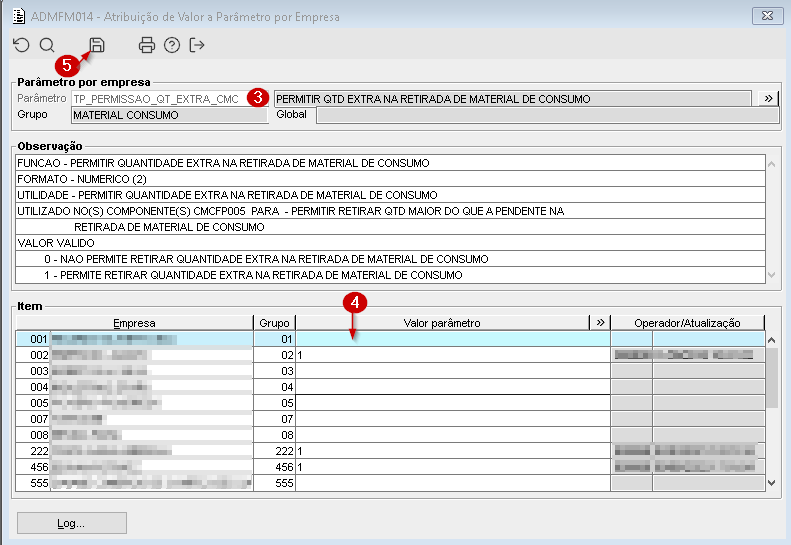Expand parameter description with the >> button
This screenshot has width=791, height=545.
[x=768, y=98]
